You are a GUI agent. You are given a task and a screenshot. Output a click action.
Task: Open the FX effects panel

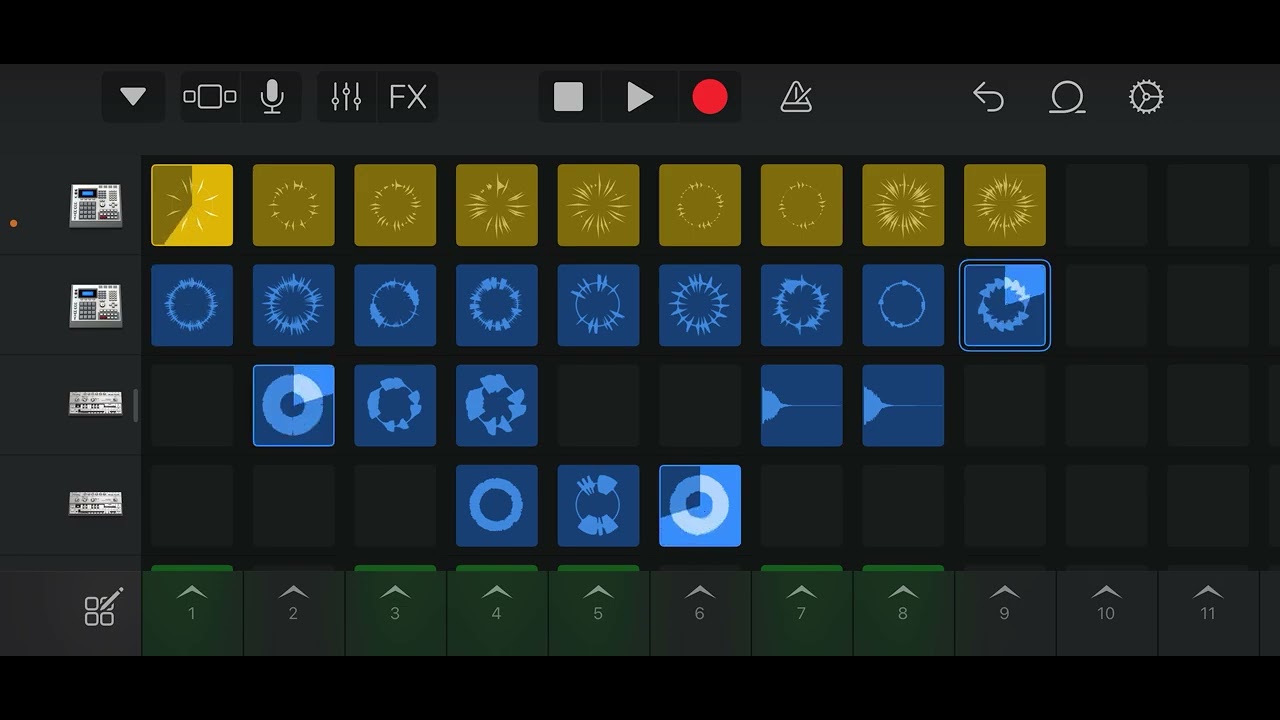(408, 97)
